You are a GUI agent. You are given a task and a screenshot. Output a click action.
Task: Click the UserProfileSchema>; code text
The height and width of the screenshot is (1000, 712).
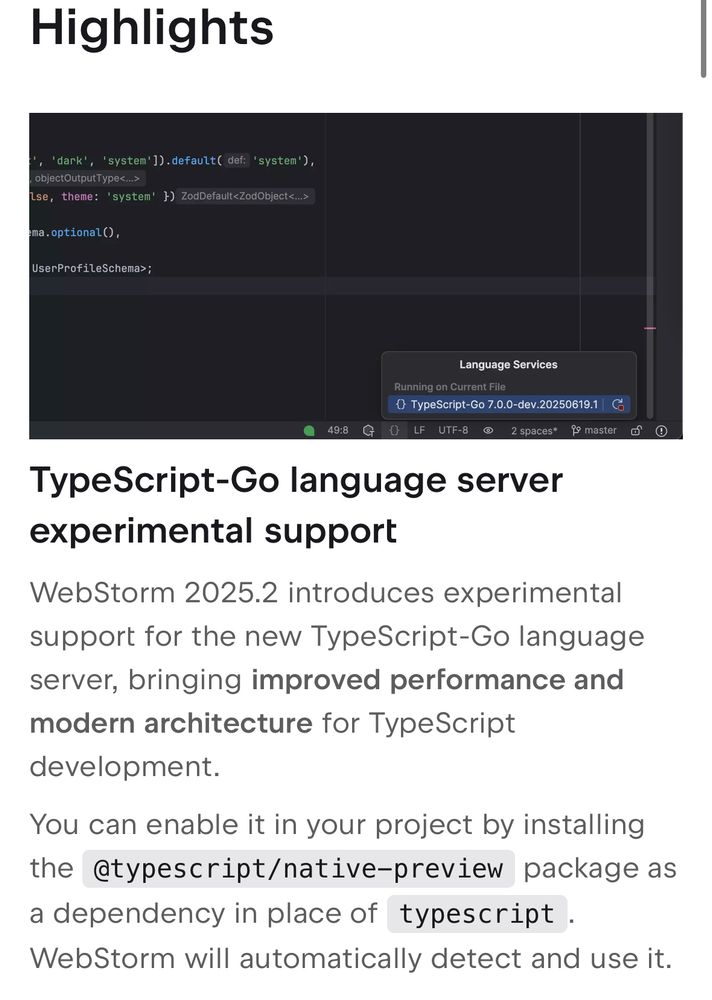click(x=92, y=268)
